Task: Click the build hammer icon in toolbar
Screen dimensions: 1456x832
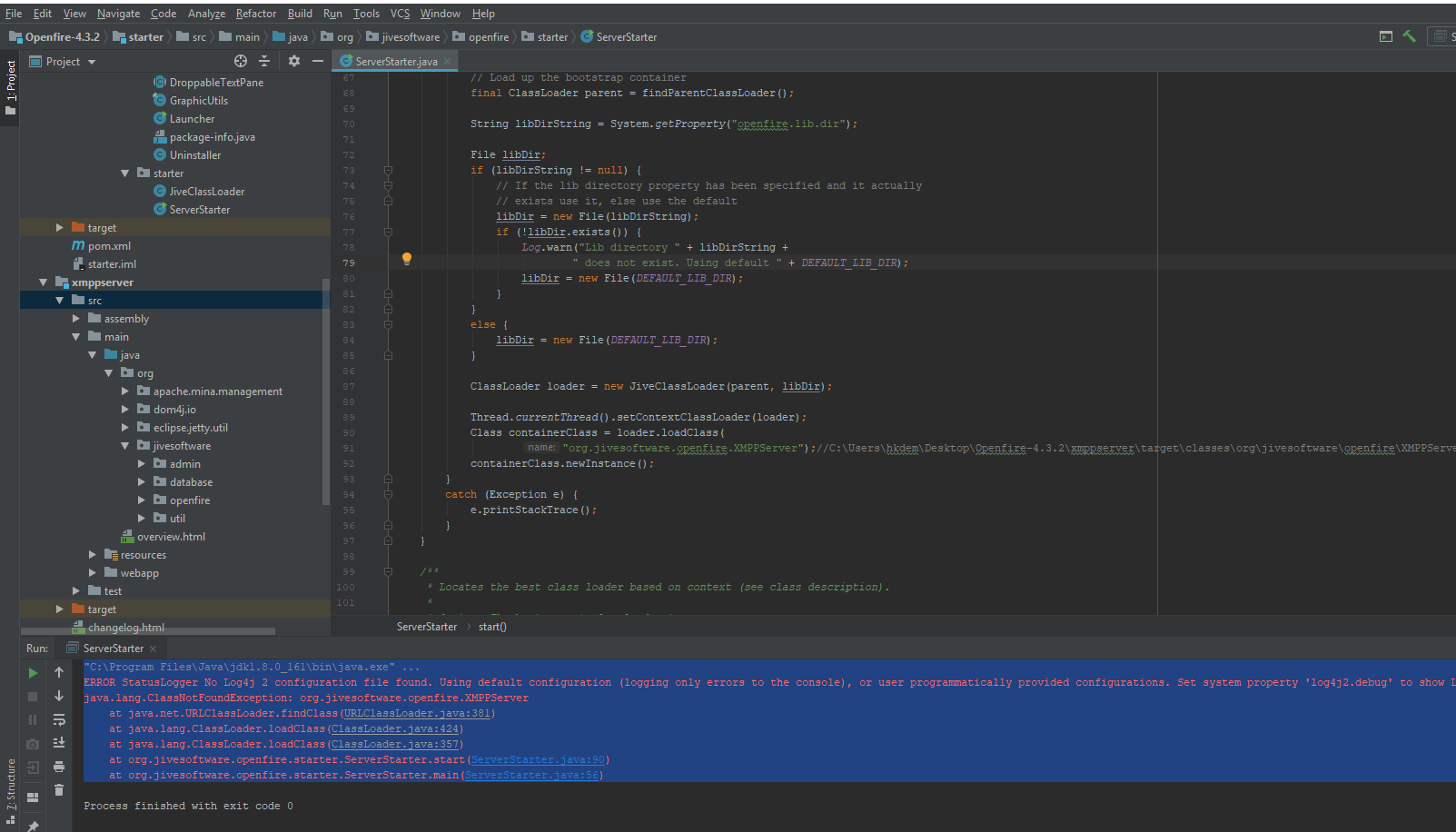Action: pyautogui.click(x=1409, y=36)
